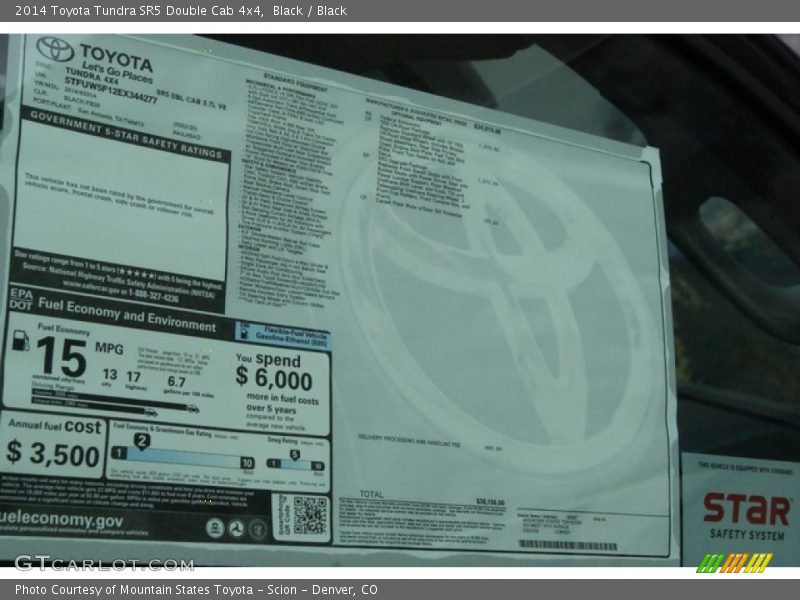Image resolution: width=800 pixels, height=600 pixels.
Task: Click the 'Let's Go Places' slogan
Action: click(117, 72)
